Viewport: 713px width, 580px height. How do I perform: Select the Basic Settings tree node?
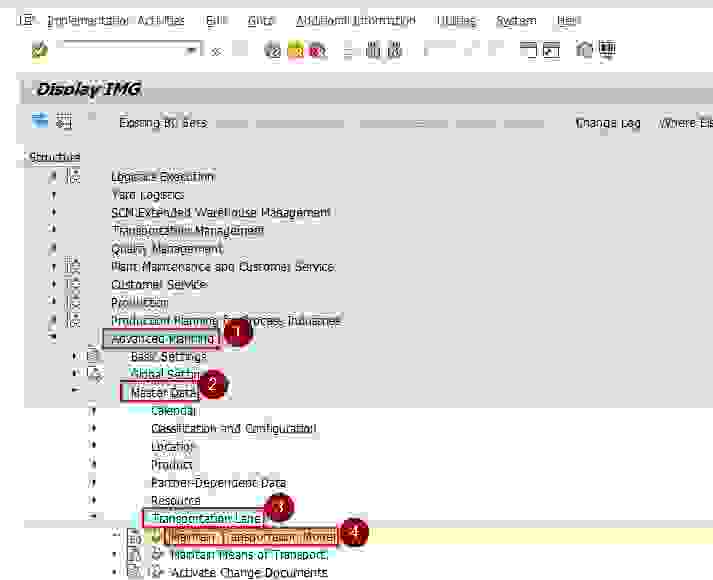[168, 356]
